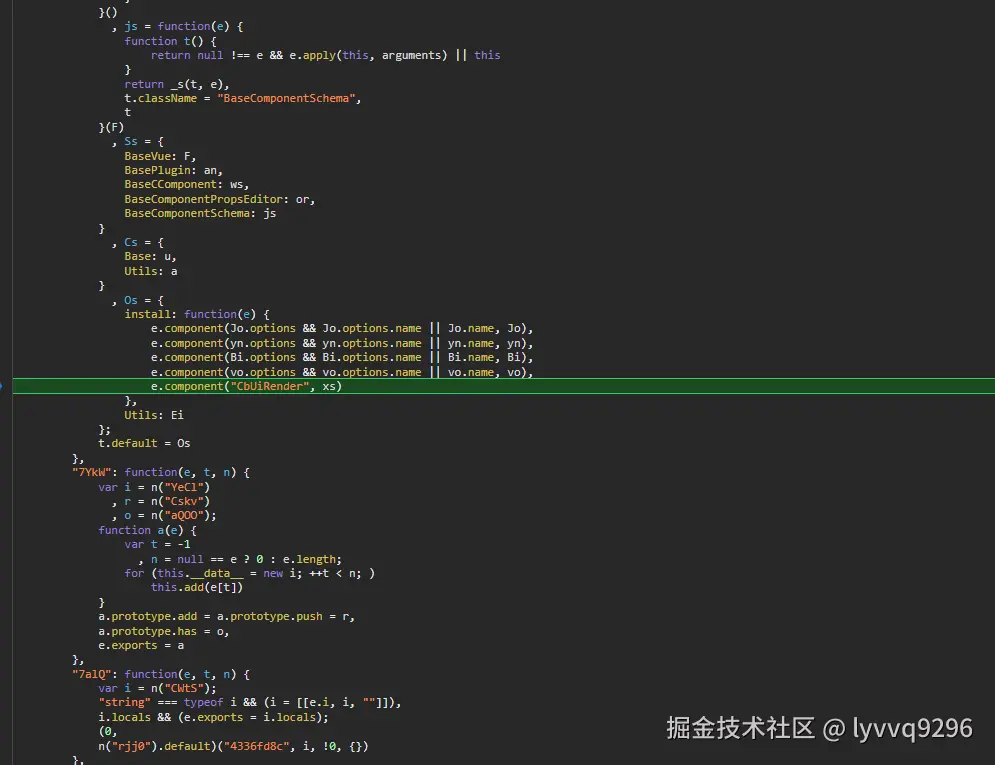
Task: Click the line BaseCComponent: ws,
Action: (x=187, y=185)
